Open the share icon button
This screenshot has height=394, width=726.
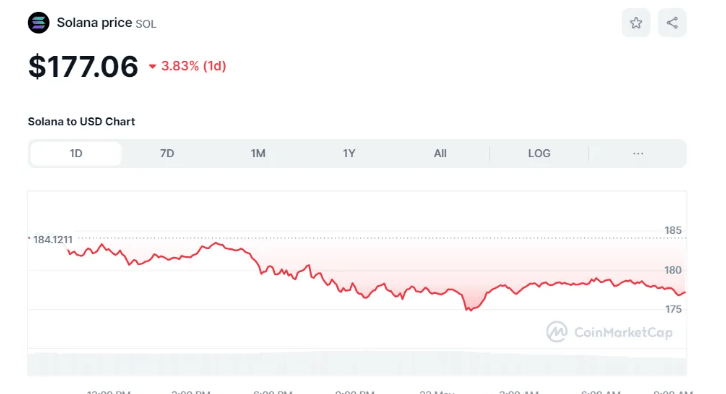[x=672, y=23]
